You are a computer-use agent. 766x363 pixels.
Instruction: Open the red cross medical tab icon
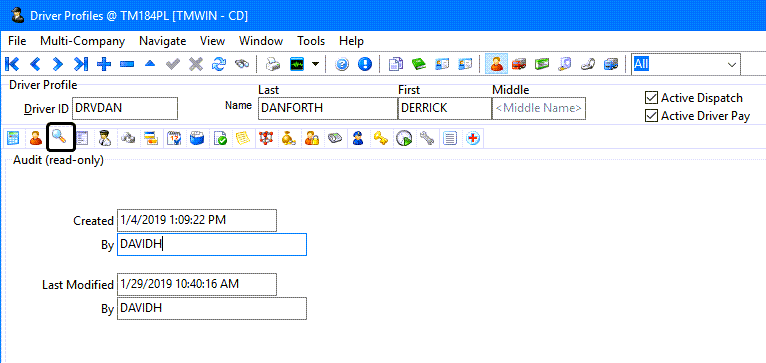click(x=473, y=139)
